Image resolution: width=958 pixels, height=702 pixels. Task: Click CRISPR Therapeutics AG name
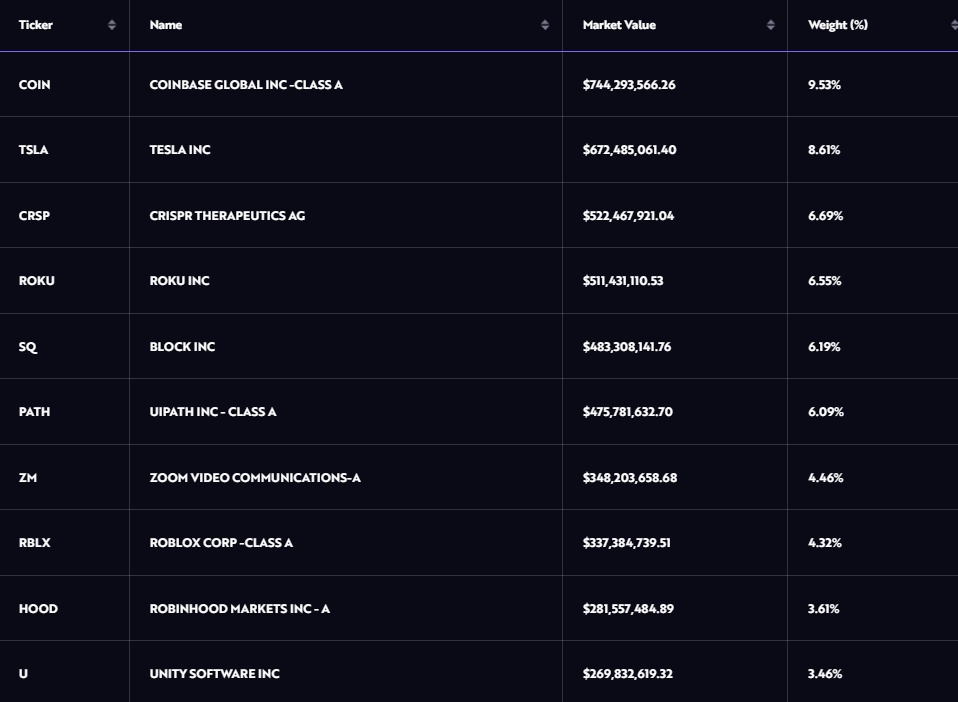[227, 216]
